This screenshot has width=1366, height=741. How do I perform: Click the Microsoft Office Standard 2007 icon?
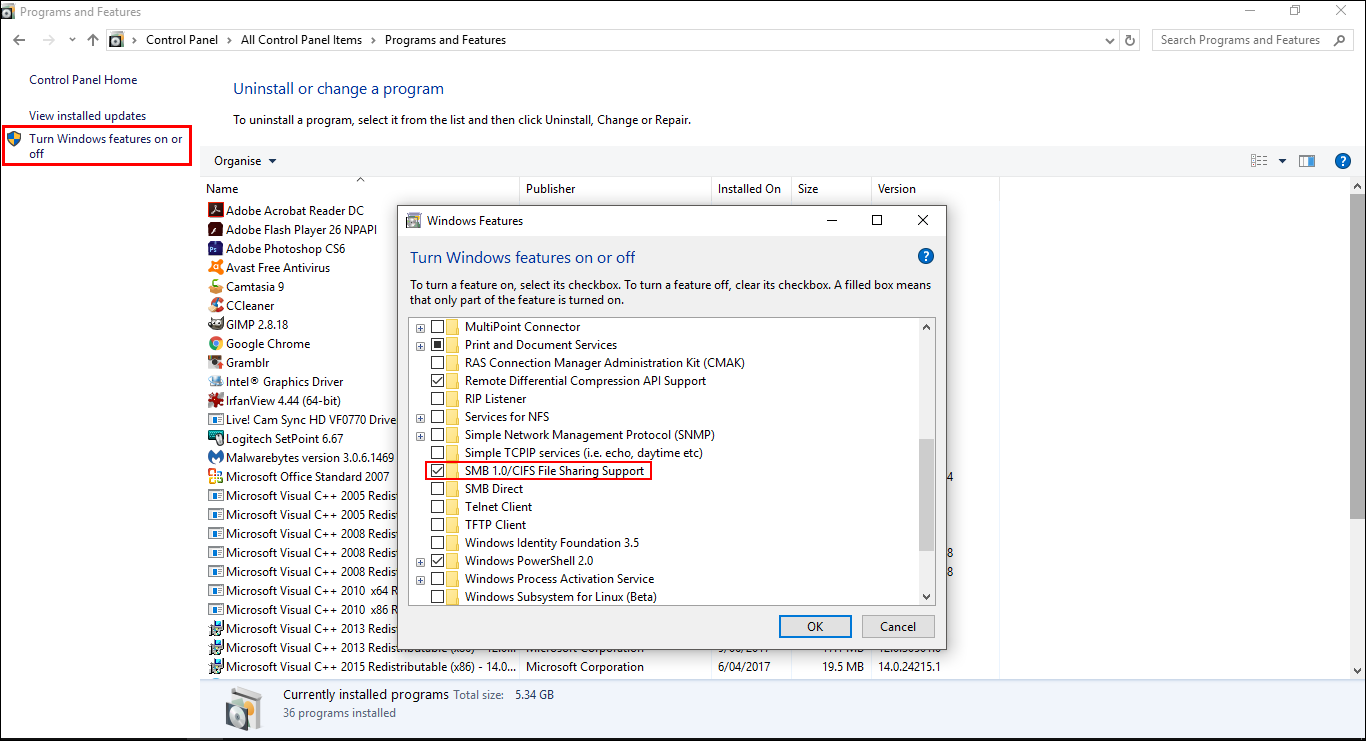click(215, 477)
